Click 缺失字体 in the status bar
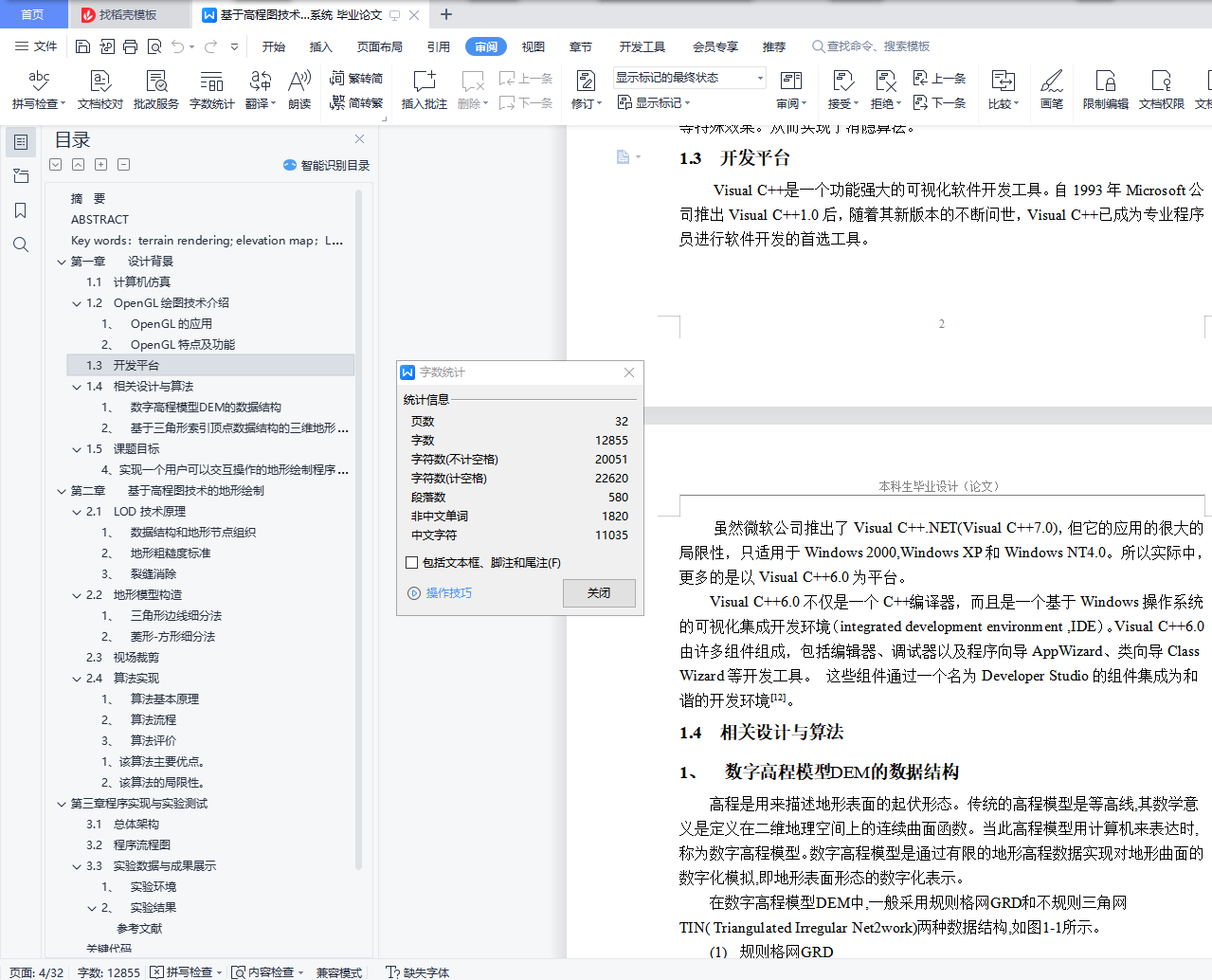This screenshot has height=980, width=1212. pos(417,971)
